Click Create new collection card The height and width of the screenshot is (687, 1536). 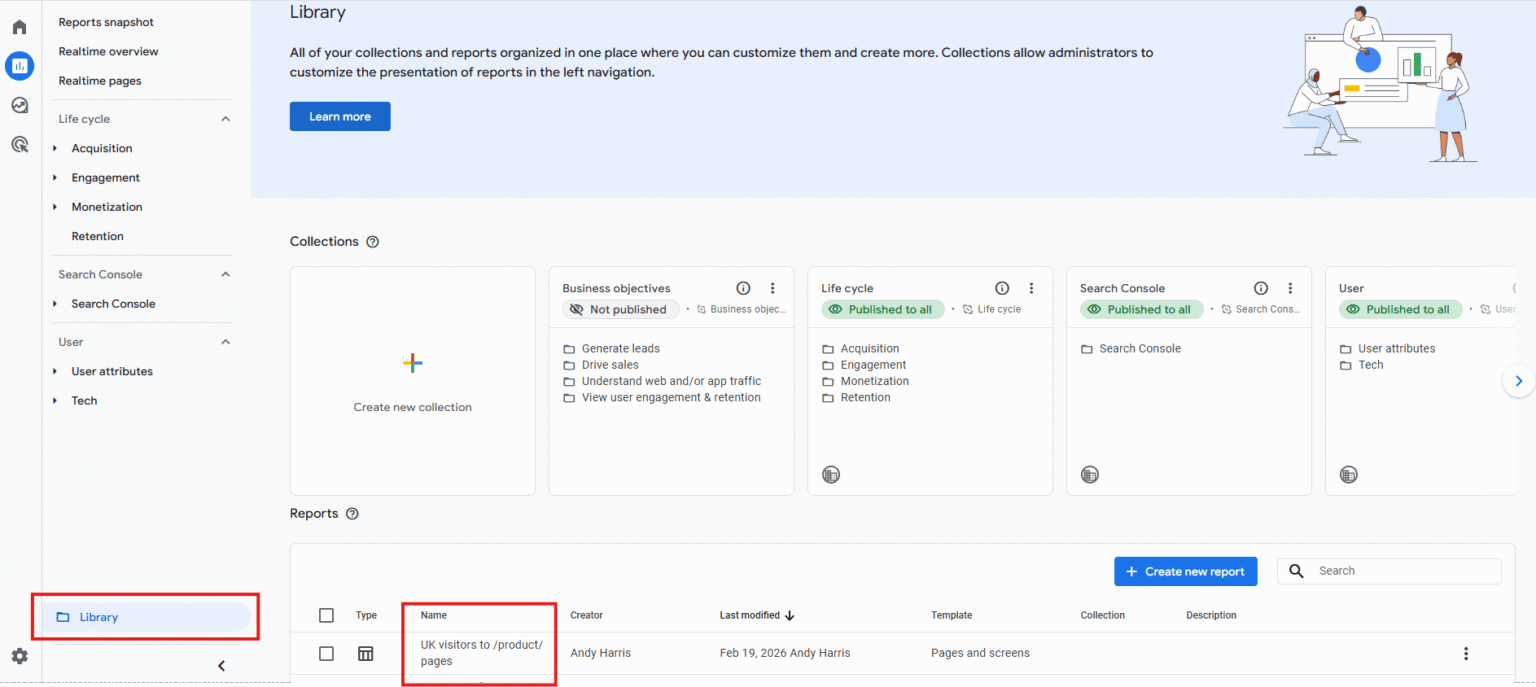point(412,381)
